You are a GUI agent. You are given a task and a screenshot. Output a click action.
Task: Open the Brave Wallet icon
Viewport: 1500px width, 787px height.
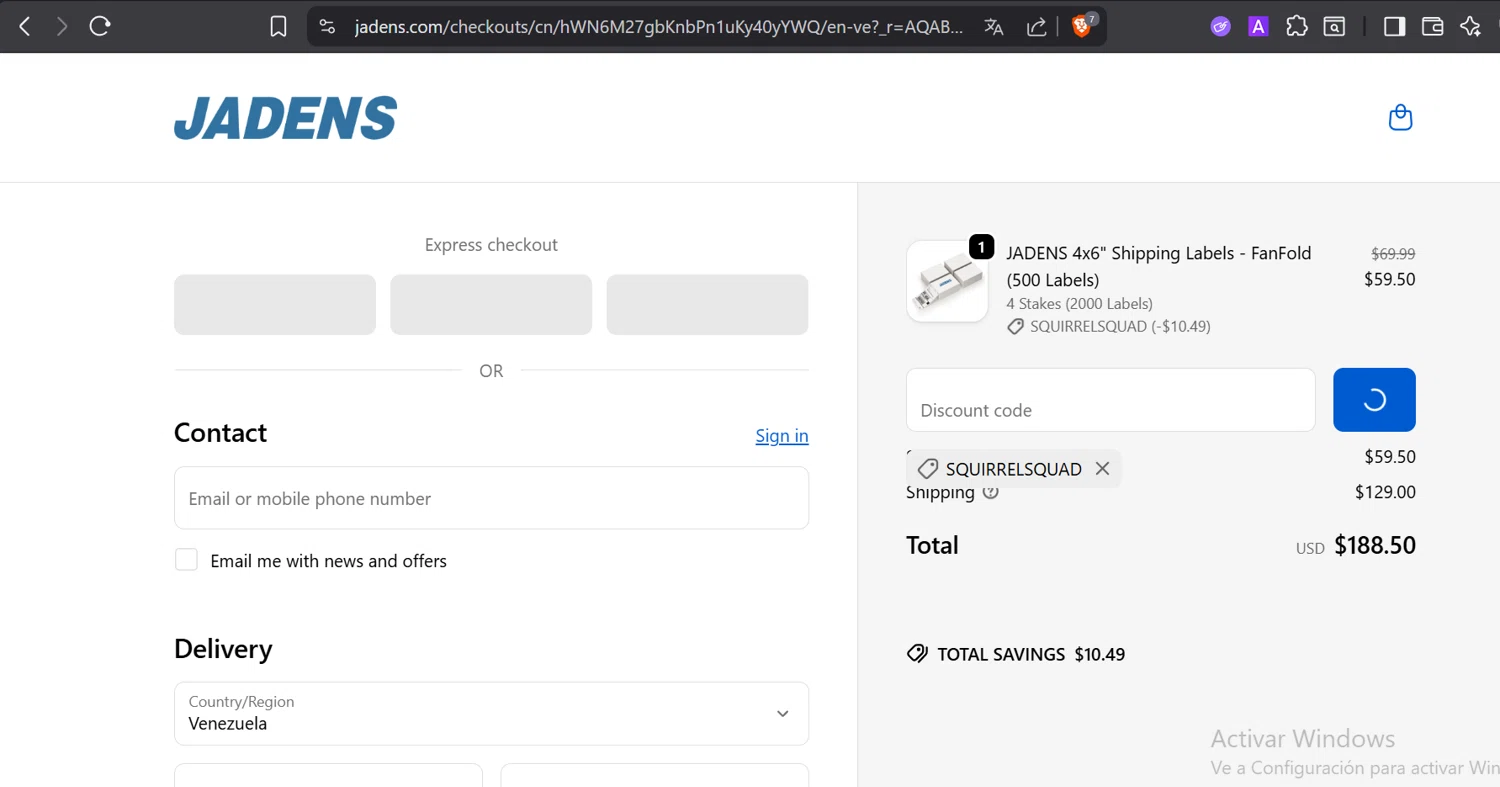click(x=1432, y=27)
